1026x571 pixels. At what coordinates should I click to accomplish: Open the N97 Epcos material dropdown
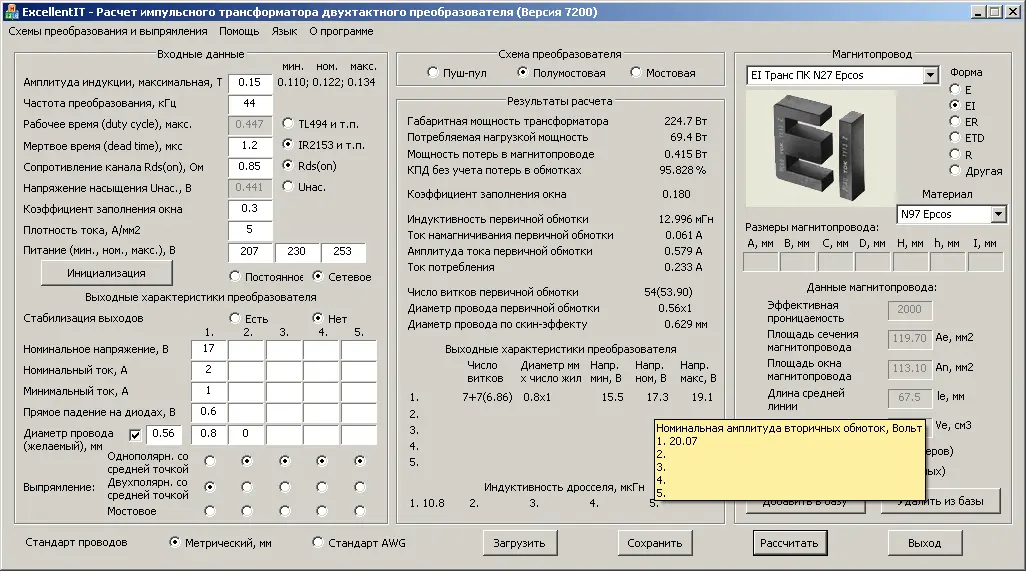[998, 214]
